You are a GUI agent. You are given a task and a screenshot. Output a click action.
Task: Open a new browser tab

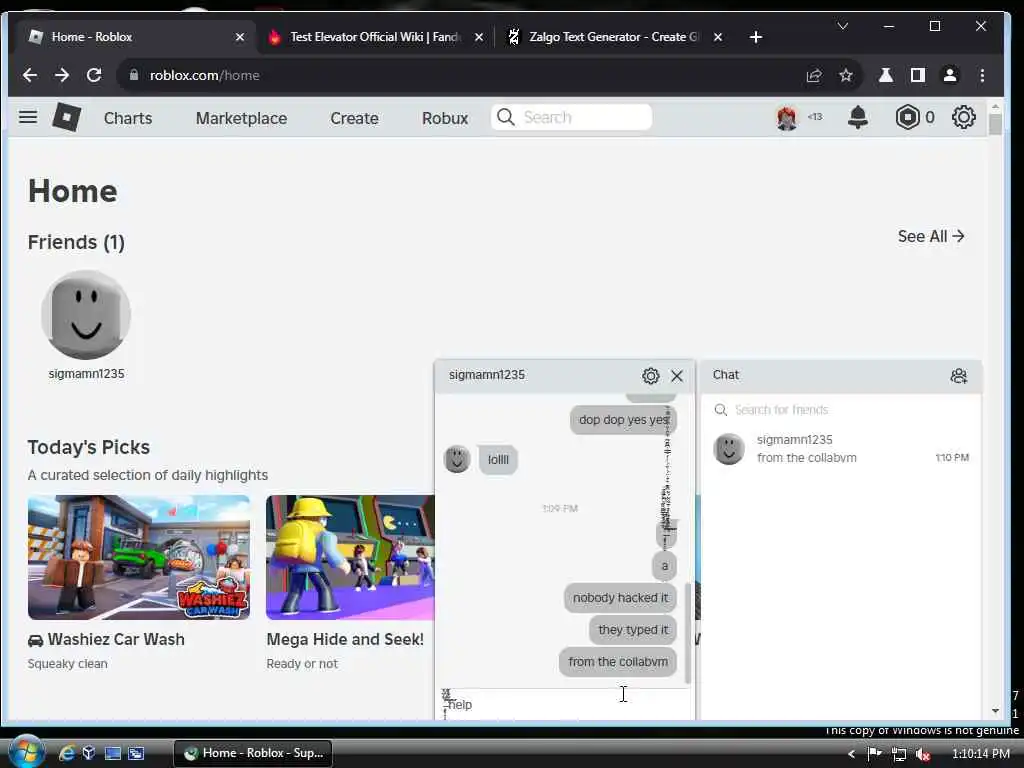(x=756, y=37)
